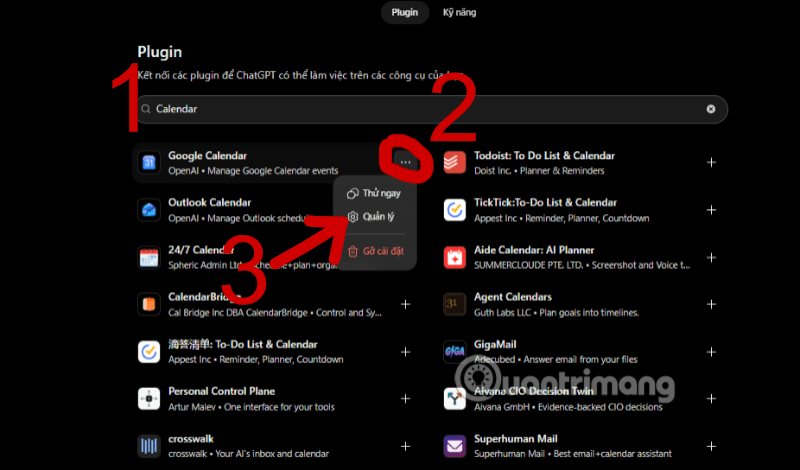Click the Agent Calendars plugin icon
This screenshot has width=800, height=470.
click(455, 305)
